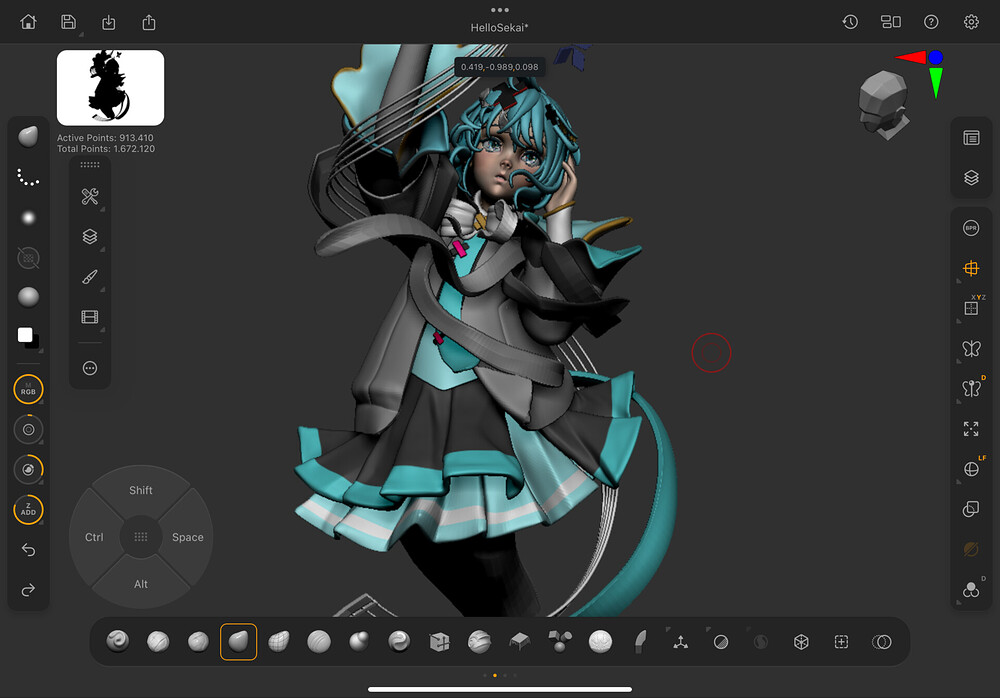
Task: Open the settings gear icon
Action: 971,22
